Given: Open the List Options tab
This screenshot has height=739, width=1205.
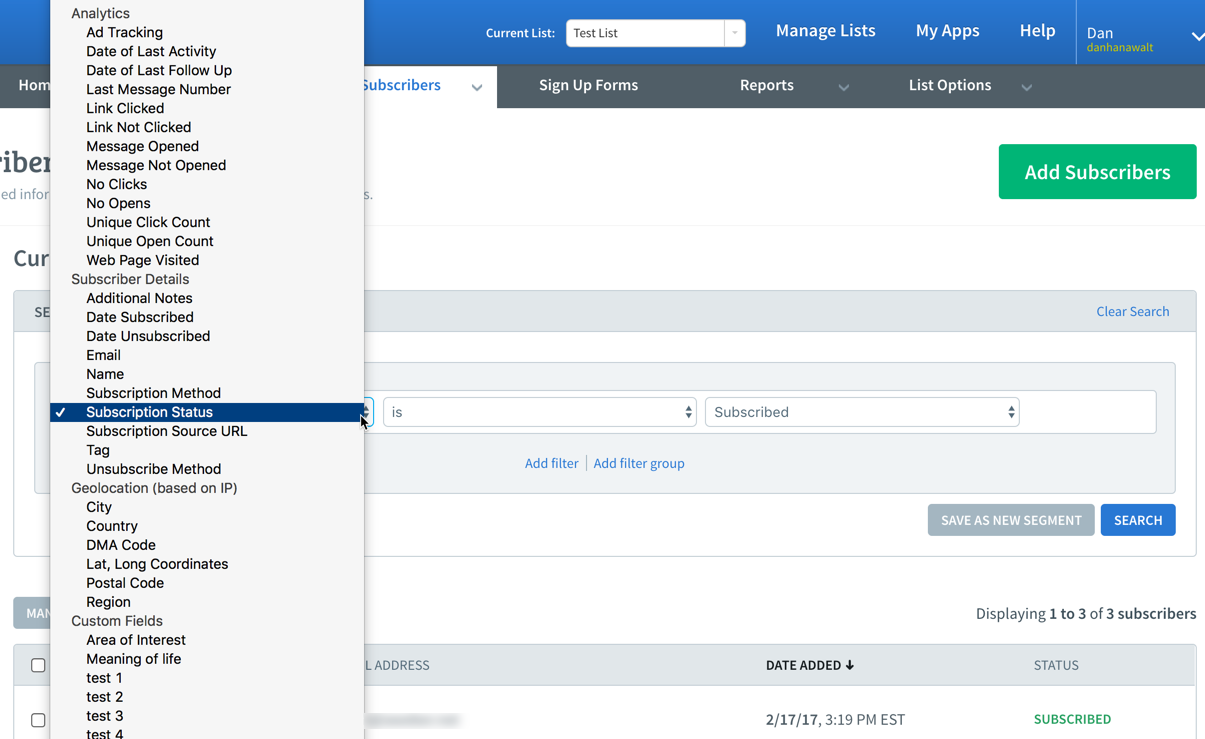Looking at the screenshot, I should click(x=950, y=85).
